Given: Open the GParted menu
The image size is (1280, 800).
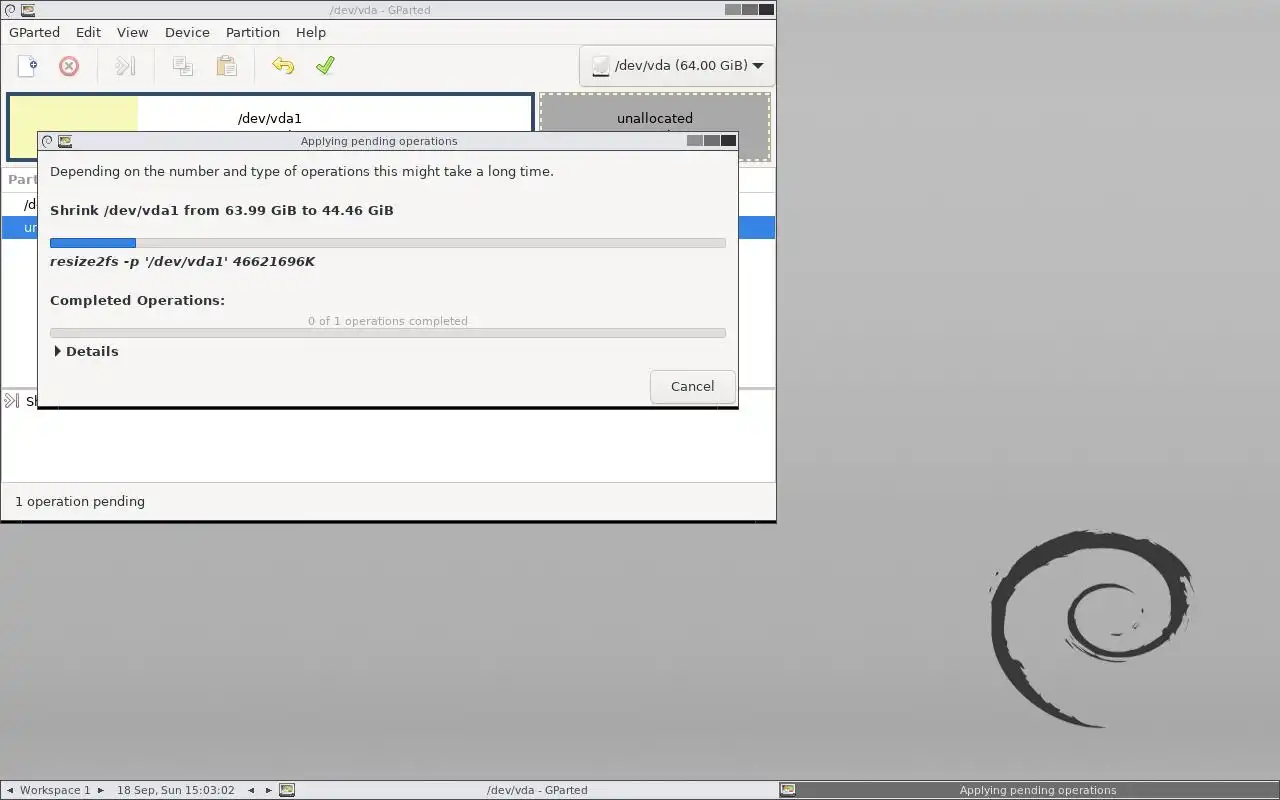Looking at the screenshot, I should tap(34, 32).
